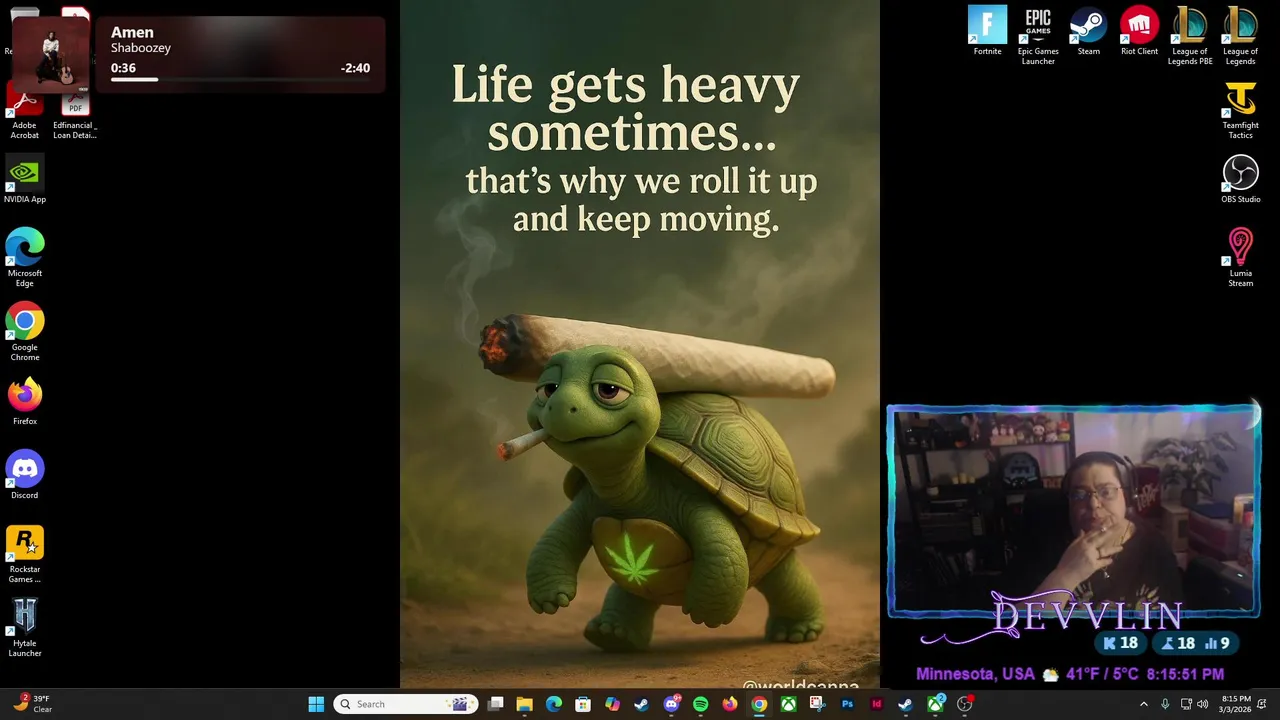Viewport: 1280px width, 720px height.
Task: Open Discord from the taskbar
Action: click(x=671, y=704)
